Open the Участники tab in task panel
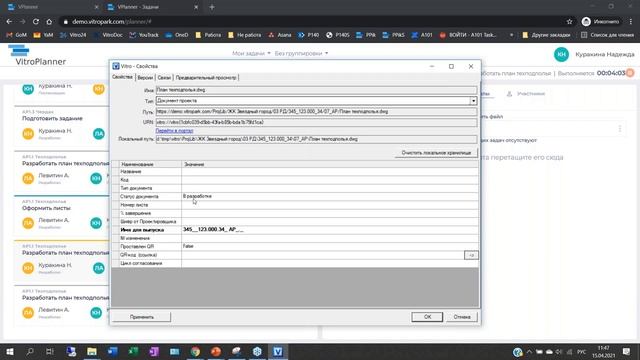The image size is (640, 360). pos(526,94)
